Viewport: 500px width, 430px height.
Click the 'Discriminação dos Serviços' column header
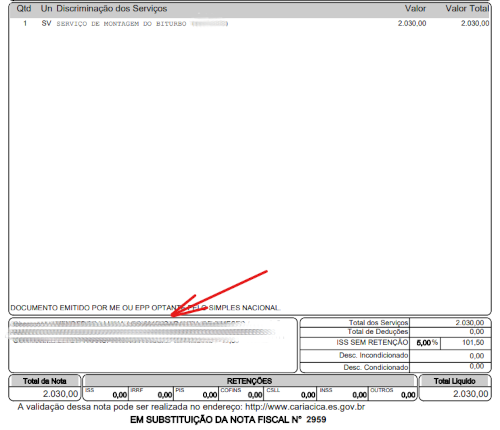112,9
